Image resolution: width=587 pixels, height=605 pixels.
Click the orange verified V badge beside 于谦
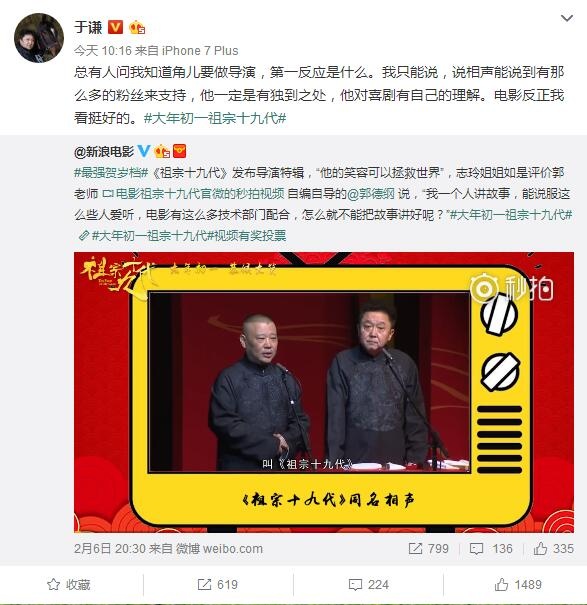[115, 27]
